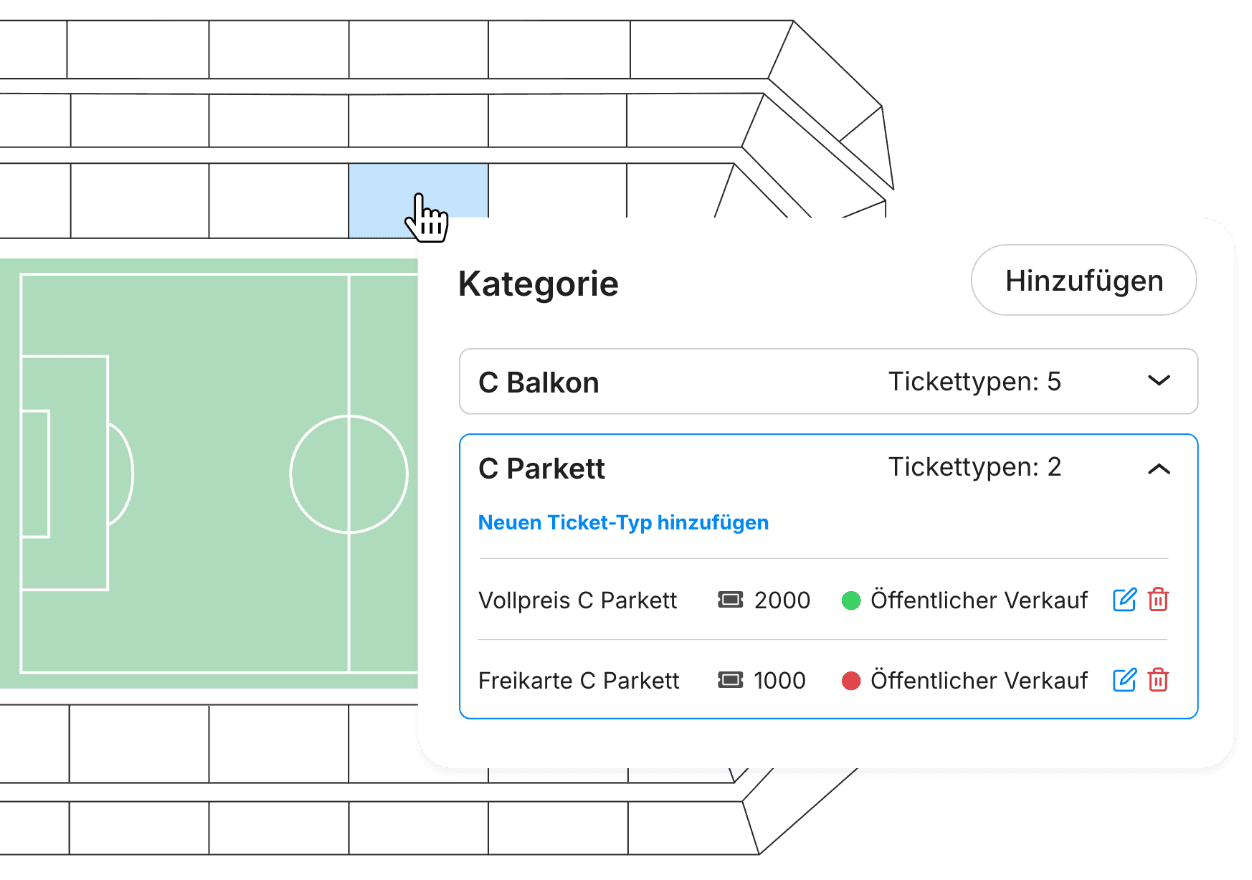This screenshot has width=1252, height=880.
Task: Delete the Freikarte C Parkett ticket type
Action: point(1158,681)
